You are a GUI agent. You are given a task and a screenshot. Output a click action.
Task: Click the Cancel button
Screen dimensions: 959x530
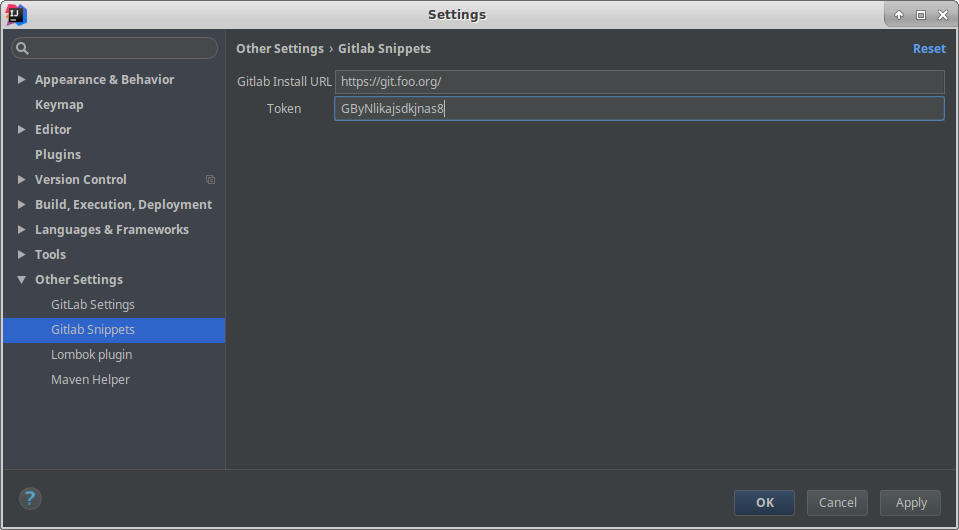click(837, 502)
